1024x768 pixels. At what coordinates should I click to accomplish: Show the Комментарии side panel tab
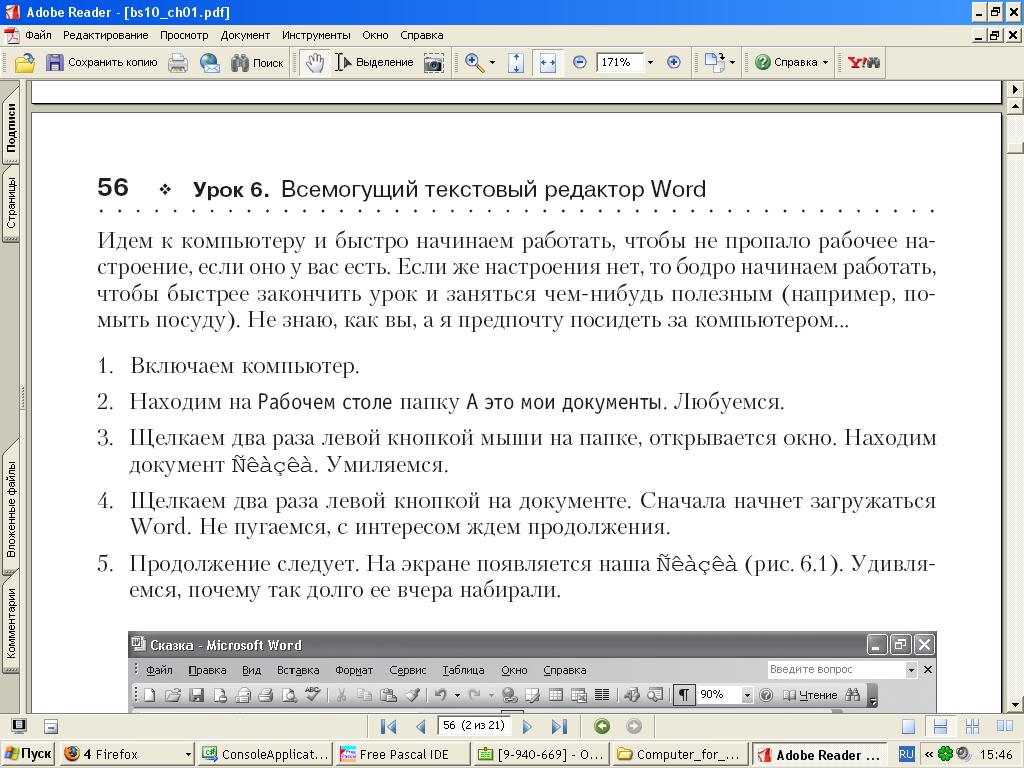click(x=11, y=624)
